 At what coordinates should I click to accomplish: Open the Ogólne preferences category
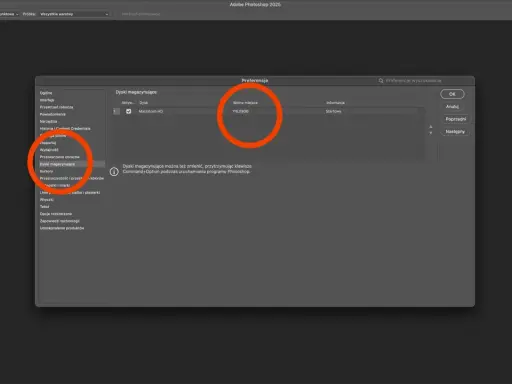(46, 93)
